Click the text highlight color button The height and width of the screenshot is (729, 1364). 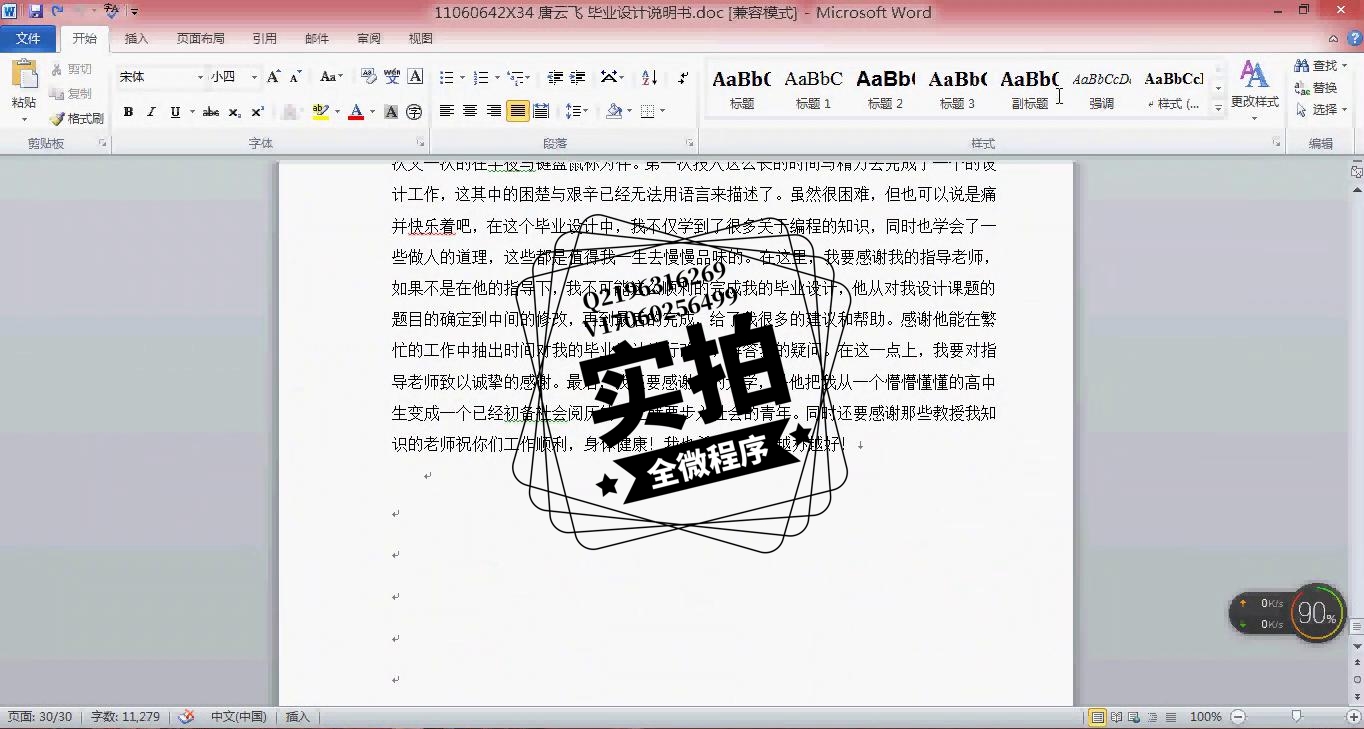click(x=320, y=112)
